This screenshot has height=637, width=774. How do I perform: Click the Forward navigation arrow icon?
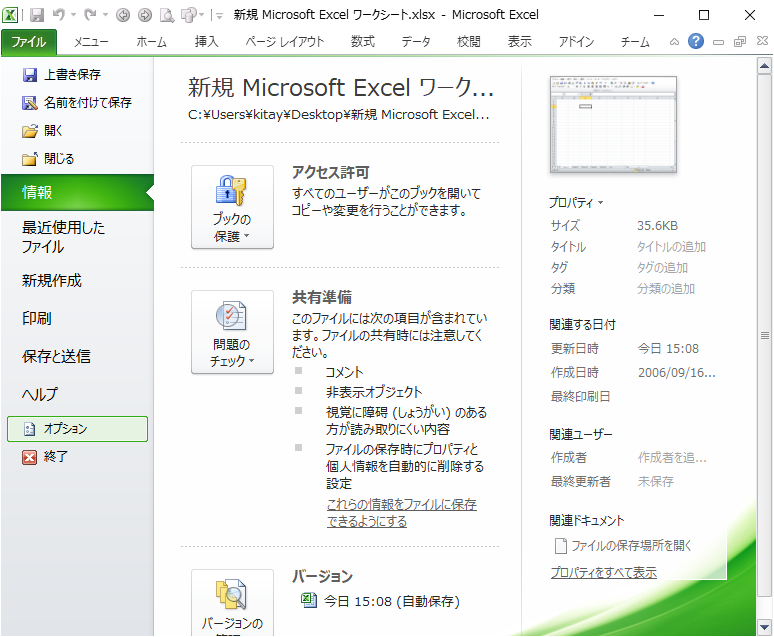[x=145, y=16]
